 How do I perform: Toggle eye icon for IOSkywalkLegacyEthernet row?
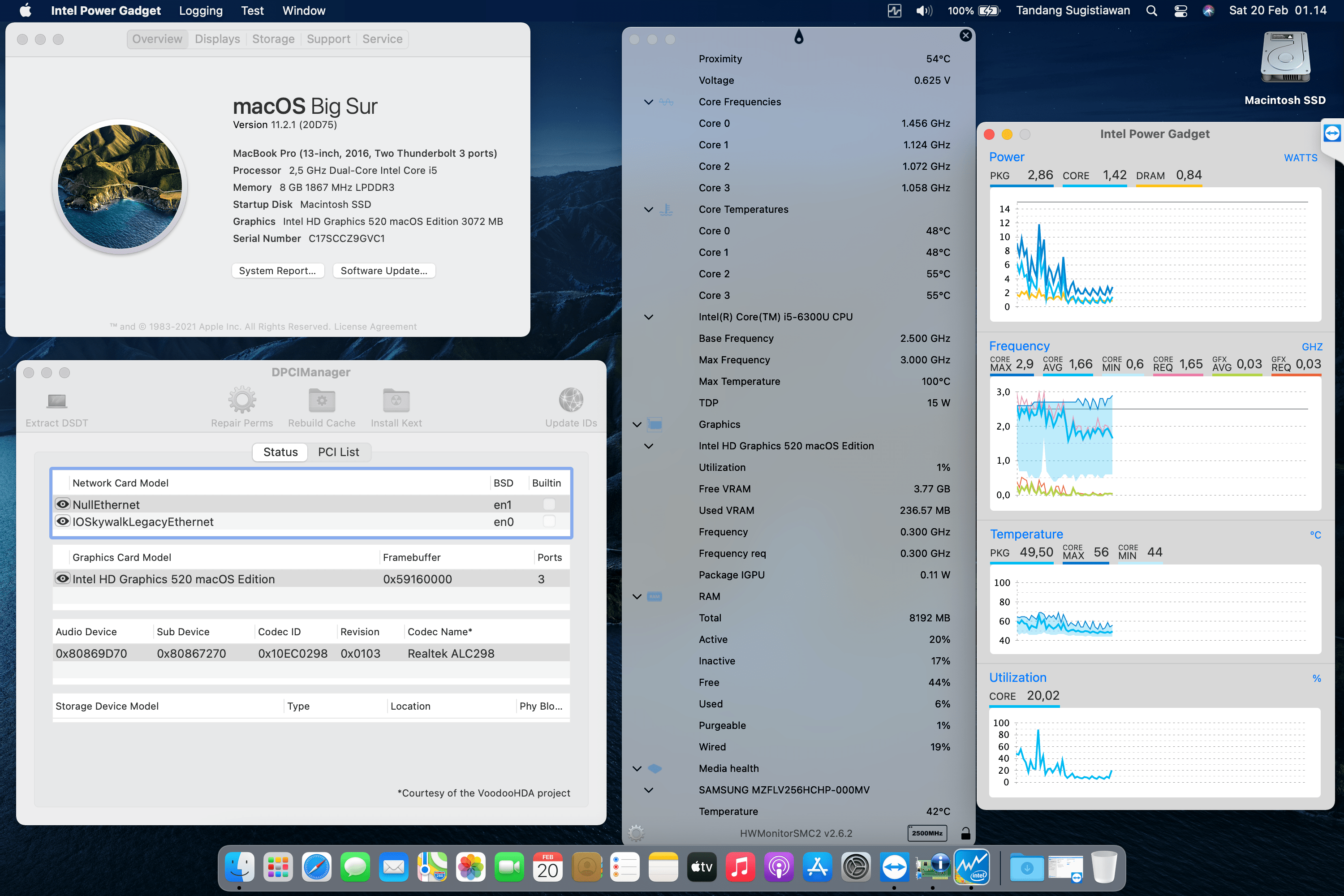62,521
